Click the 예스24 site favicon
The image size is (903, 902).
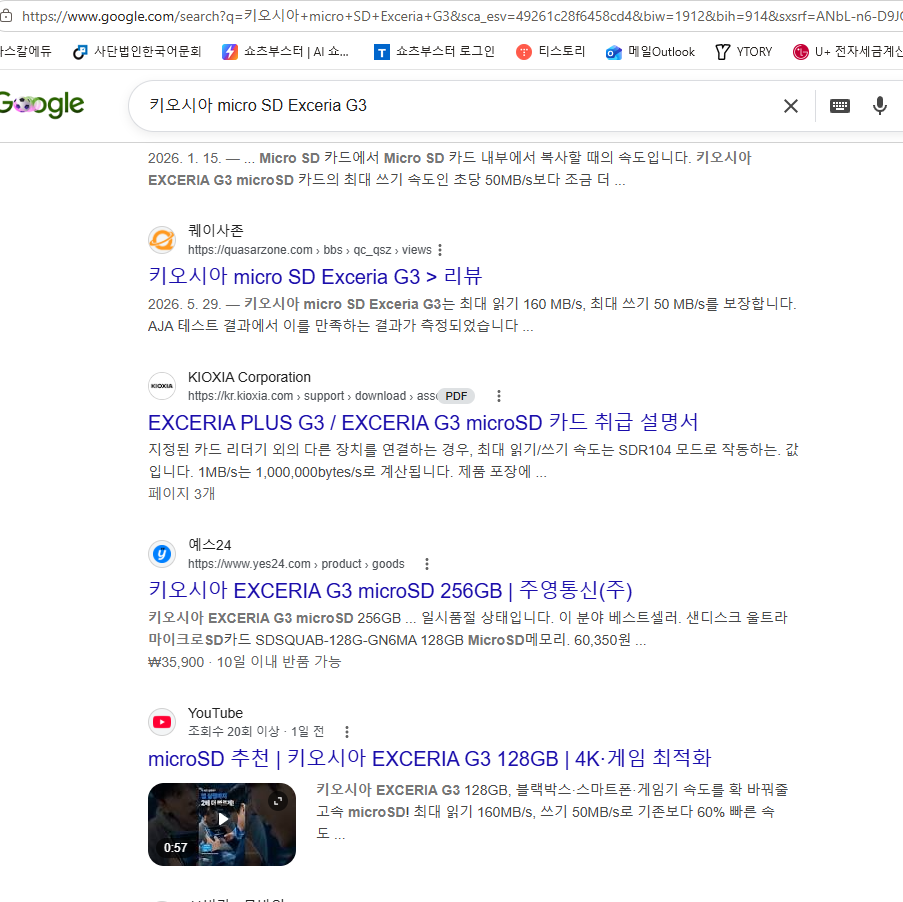[162, 554]
